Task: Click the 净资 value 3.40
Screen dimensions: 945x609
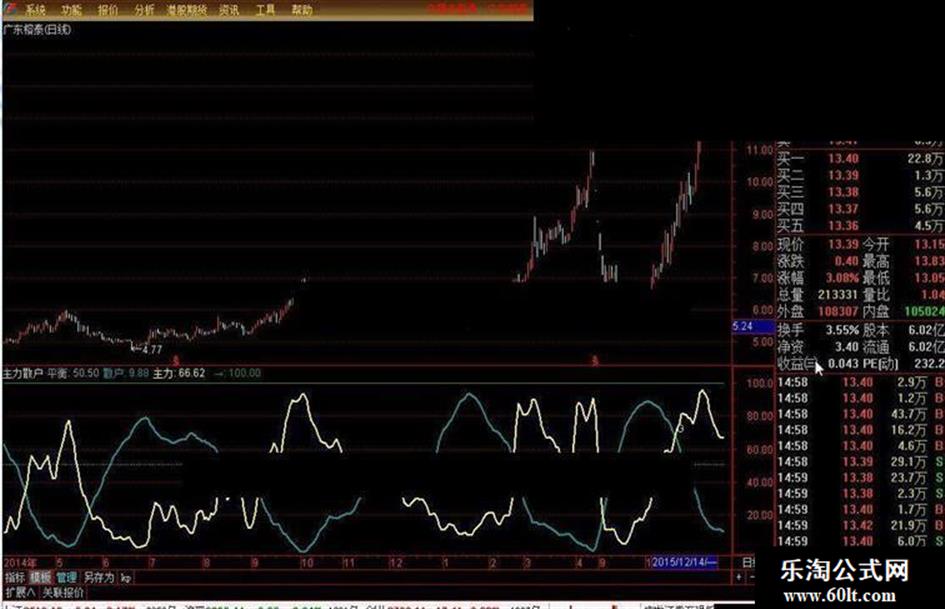Action: point(846,347)
